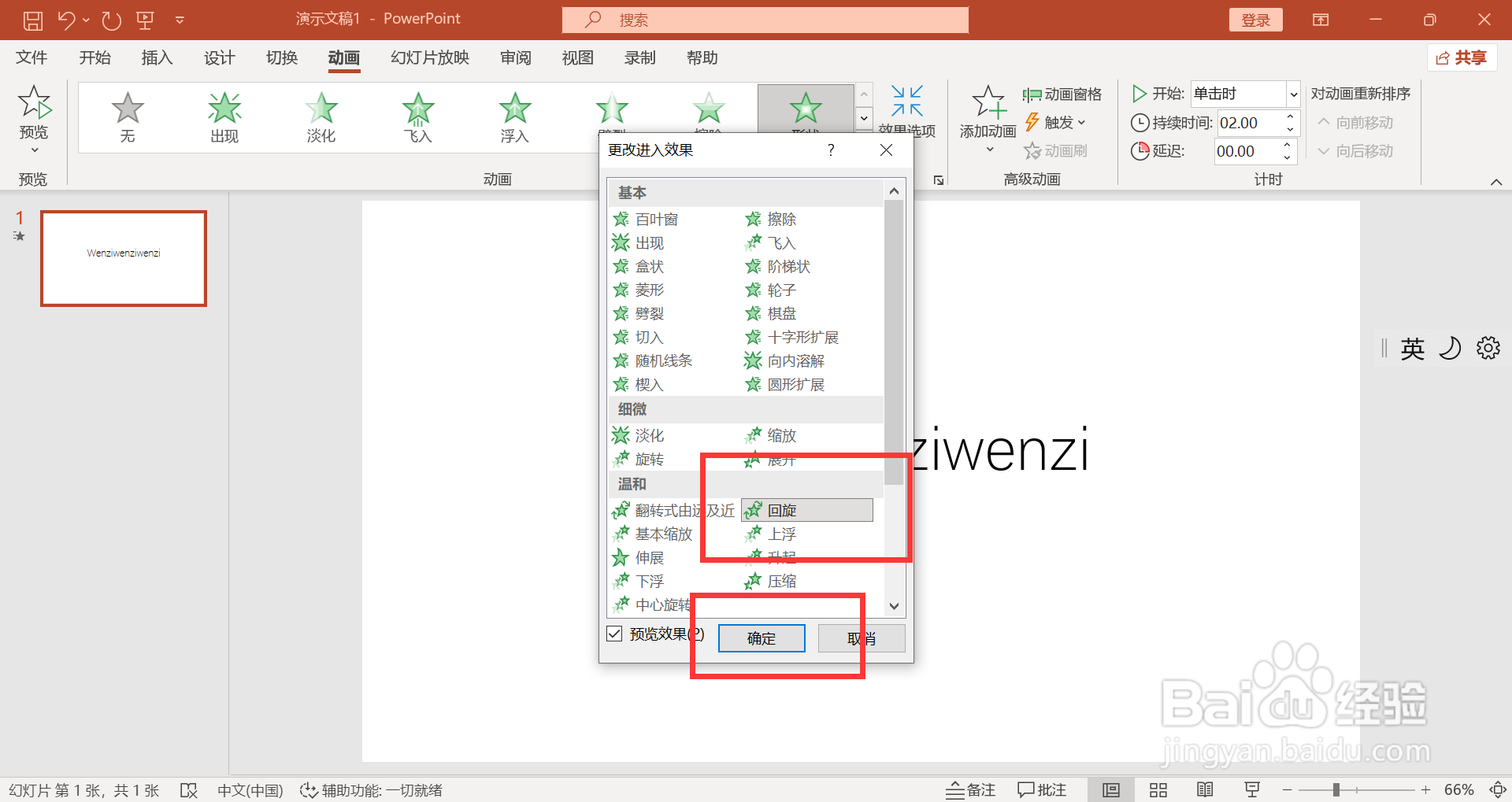1512x802 pixels.
Task: Click 确定 to confirm effect
Action: (762, 638)
